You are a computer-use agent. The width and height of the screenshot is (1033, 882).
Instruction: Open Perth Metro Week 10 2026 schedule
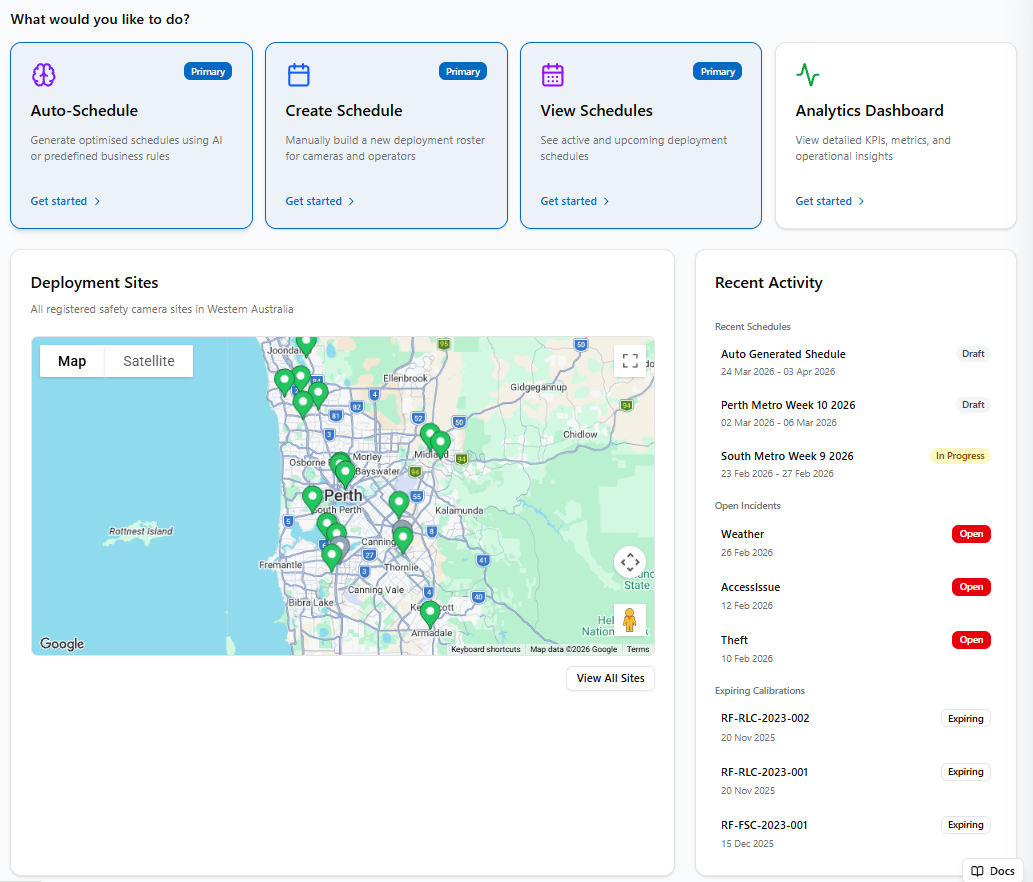tap(855, 413)
